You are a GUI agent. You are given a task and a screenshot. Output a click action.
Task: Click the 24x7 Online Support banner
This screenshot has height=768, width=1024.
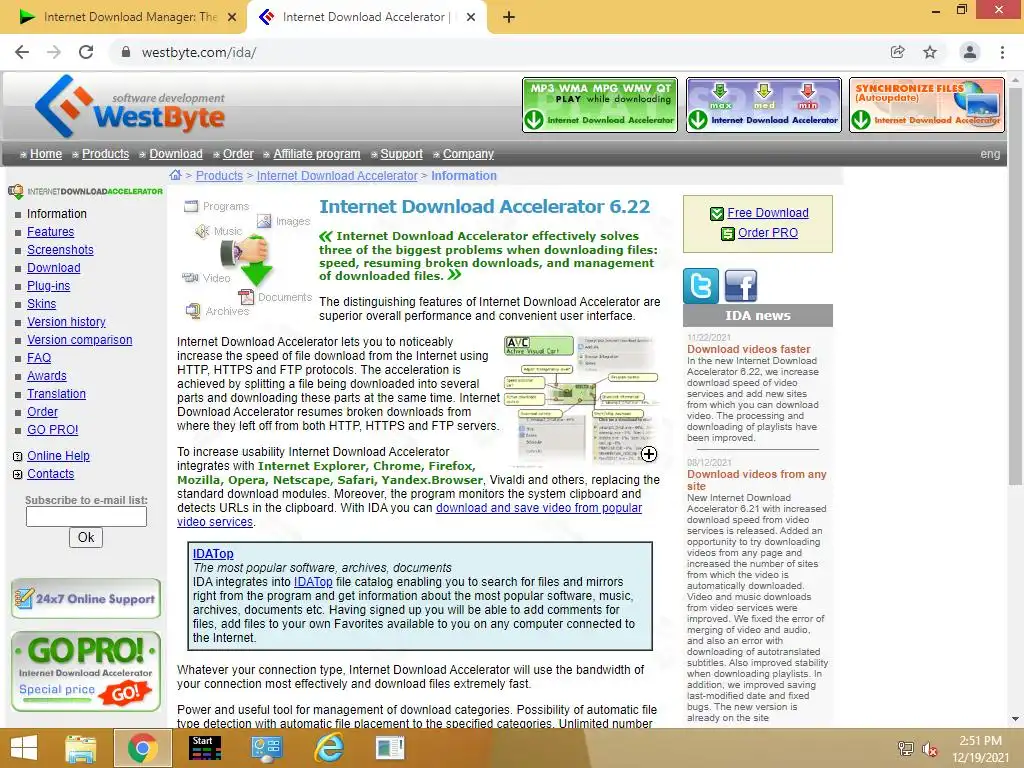(x=86, y=598)
